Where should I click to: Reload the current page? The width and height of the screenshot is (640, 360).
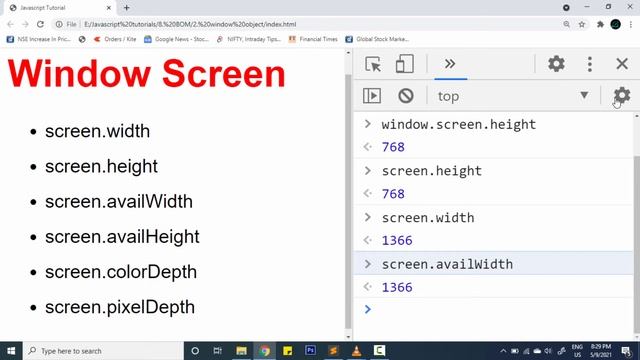click(40, 24)
